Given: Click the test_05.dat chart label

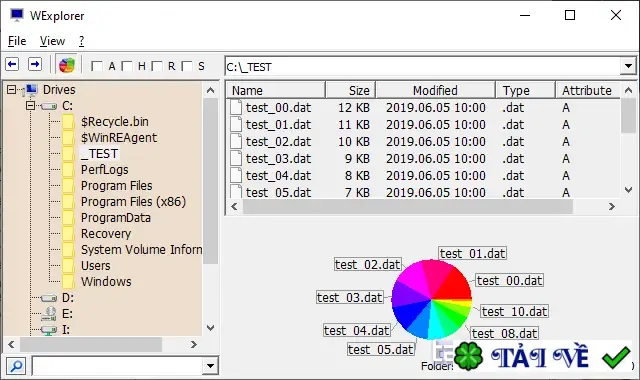Looking at the screenshot, I should [x=381, y=349].
